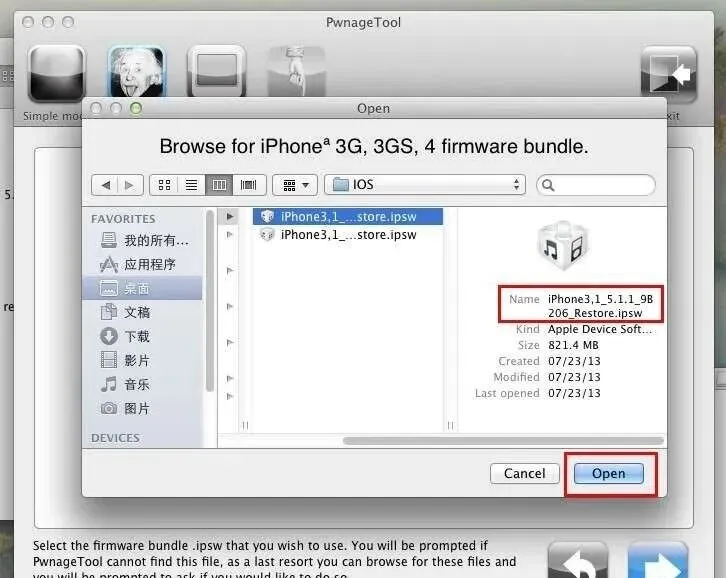Image resolution: width=726 pixels, height=578 pixels.
Task: Click the film strip icon next to 影片
Action: click(x=109, y=360)
